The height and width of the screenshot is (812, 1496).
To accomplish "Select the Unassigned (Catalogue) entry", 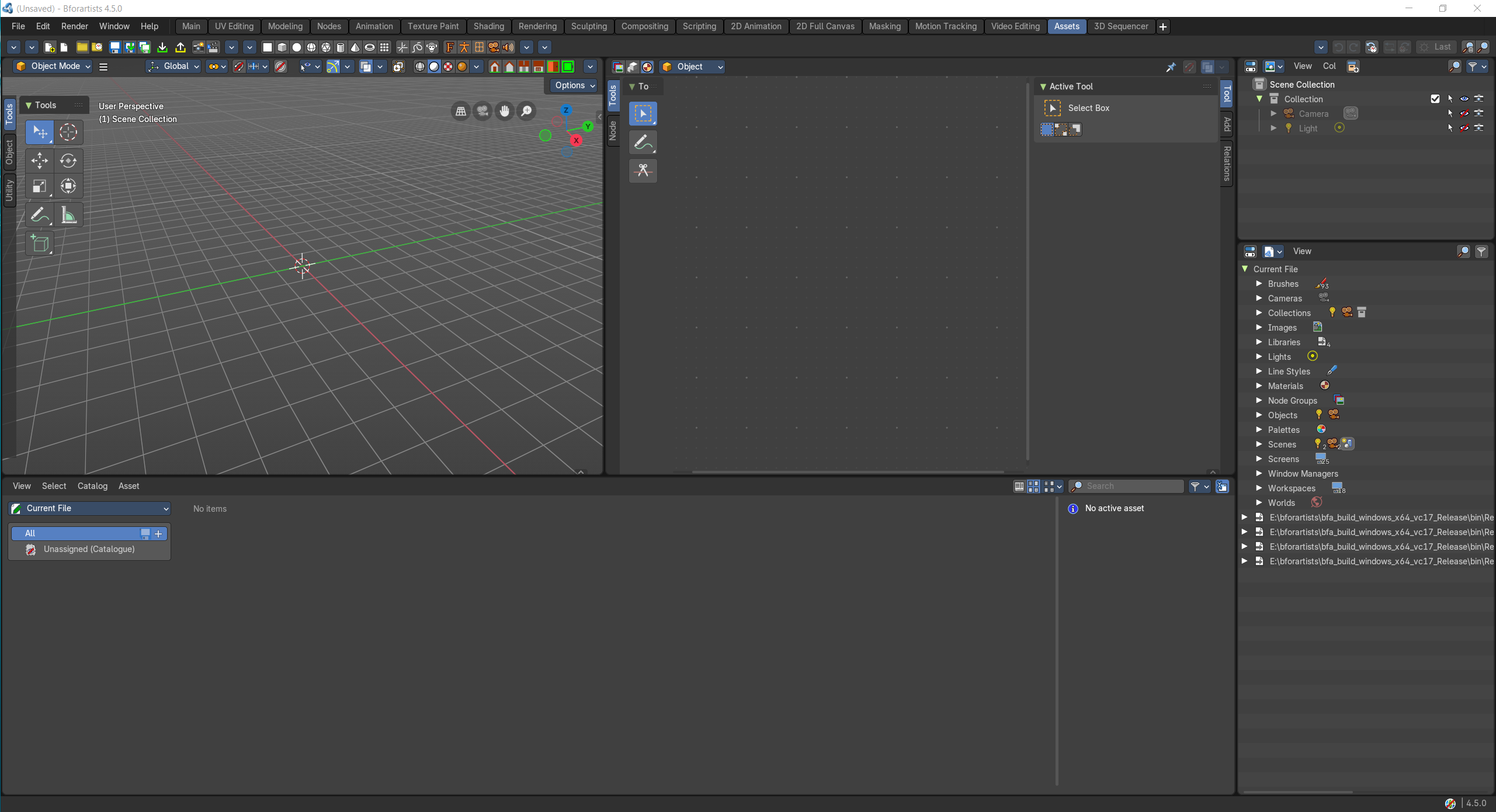I will [89, 549].
